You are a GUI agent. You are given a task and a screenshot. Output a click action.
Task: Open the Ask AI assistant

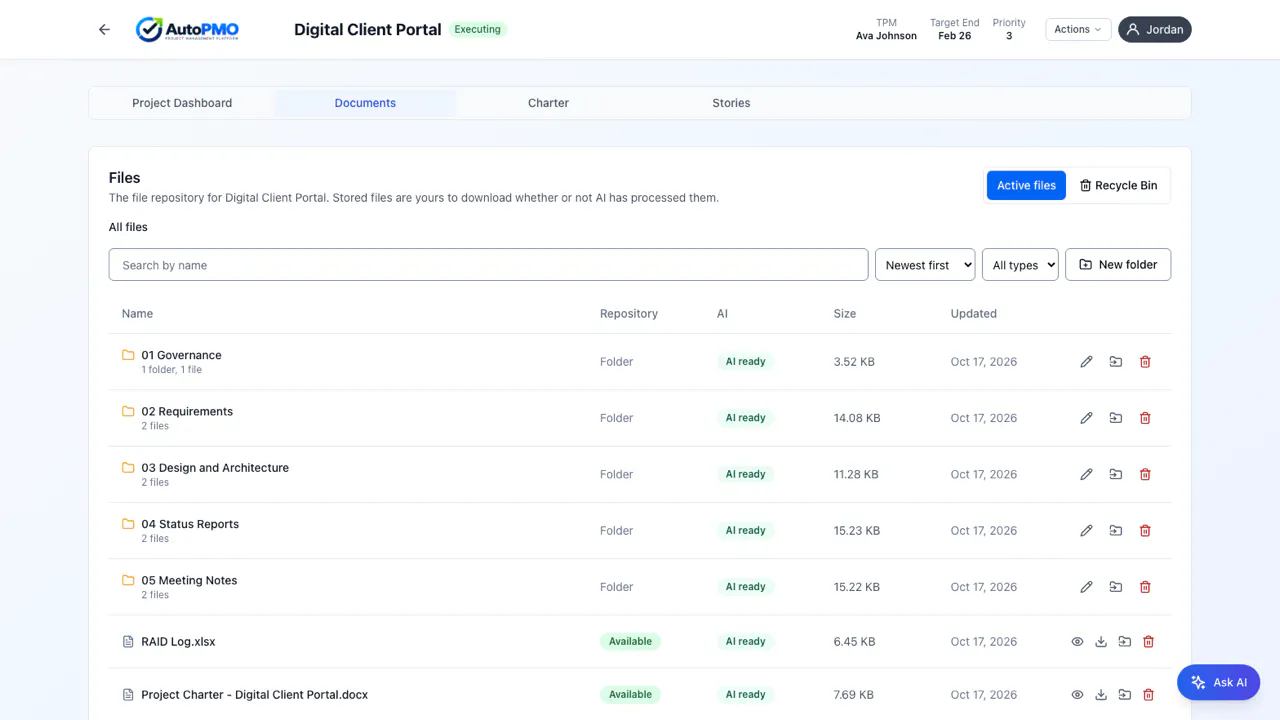coord(1218,682)
